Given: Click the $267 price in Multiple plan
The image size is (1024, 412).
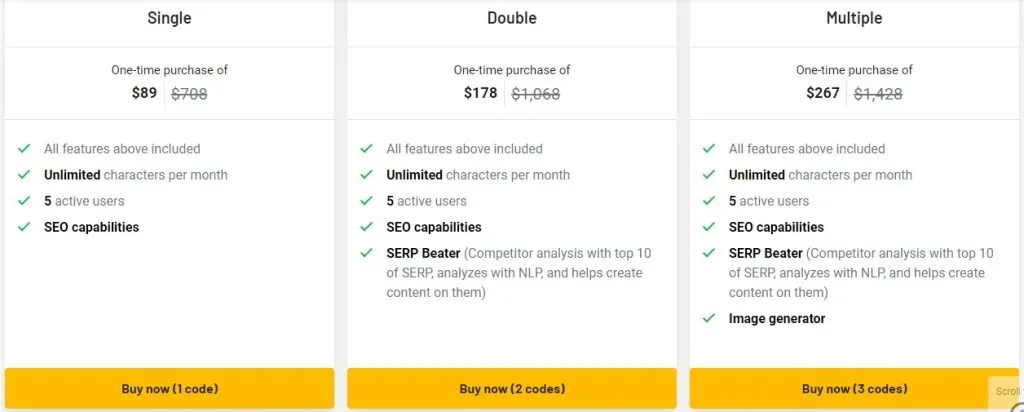Looking at the screenshot, I should tap(824, 94).
